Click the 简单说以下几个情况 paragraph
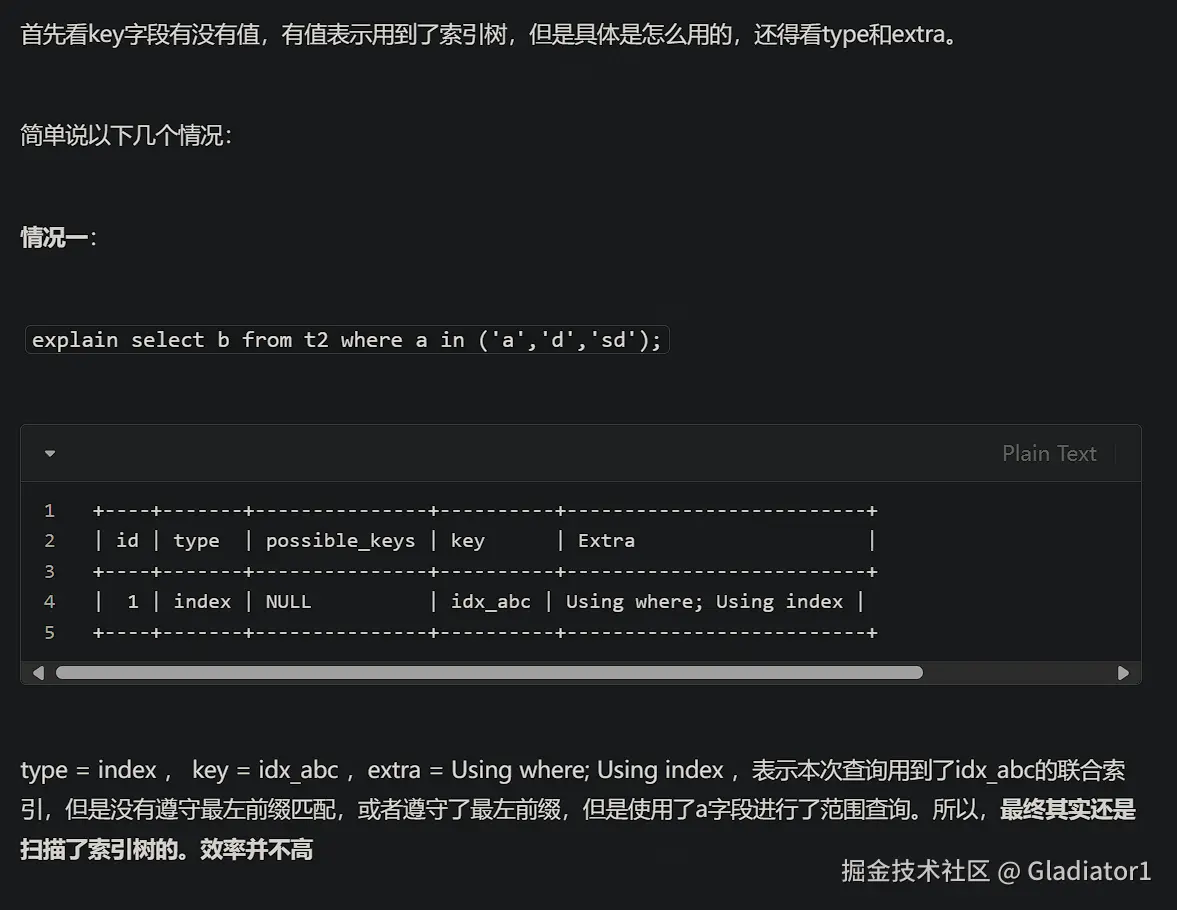1177x910 pixels. pos(126,136)
